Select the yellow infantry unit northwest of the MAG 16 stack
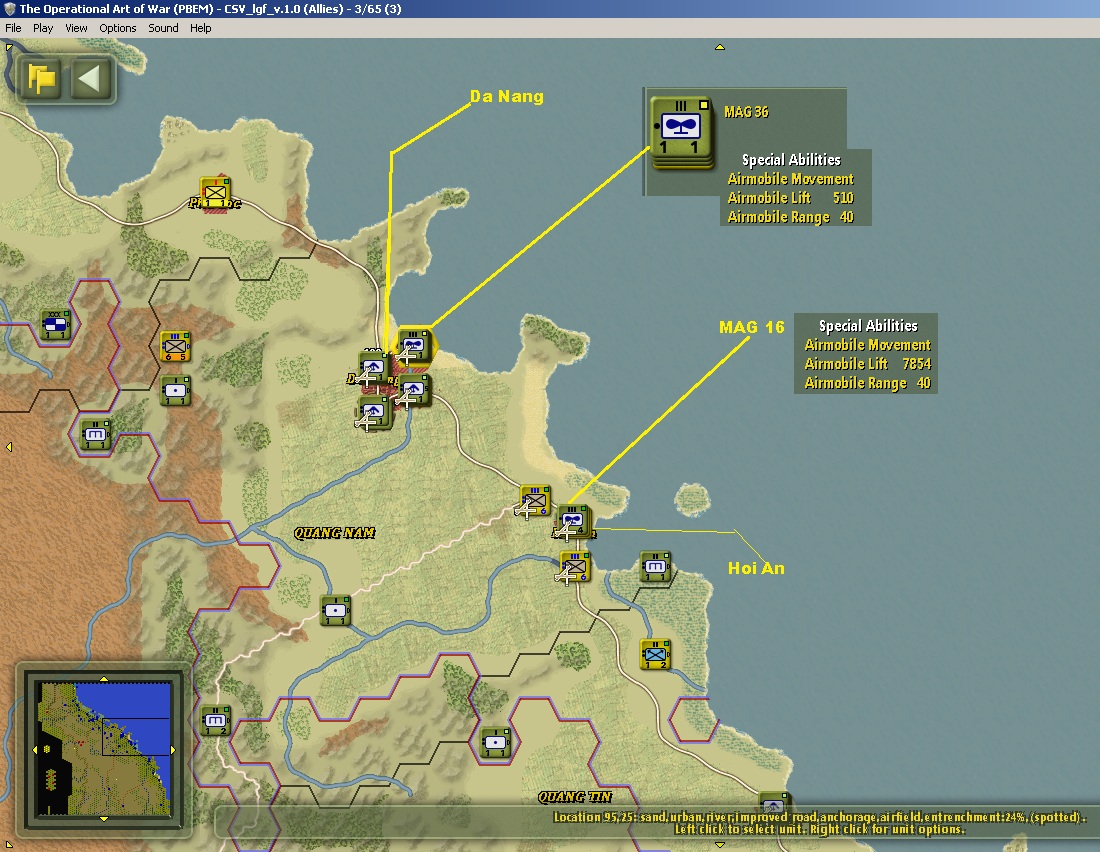Screen dimensions: 1100x852 tap(535, 501)
